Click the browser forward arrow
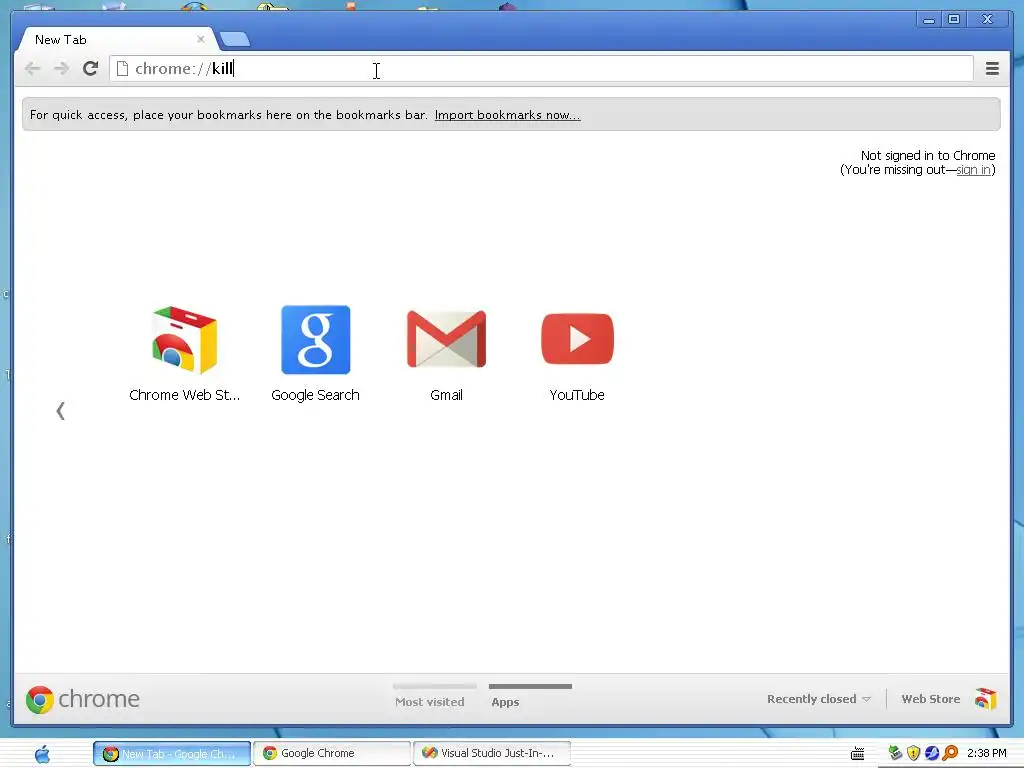 click(x=61, y=69)
